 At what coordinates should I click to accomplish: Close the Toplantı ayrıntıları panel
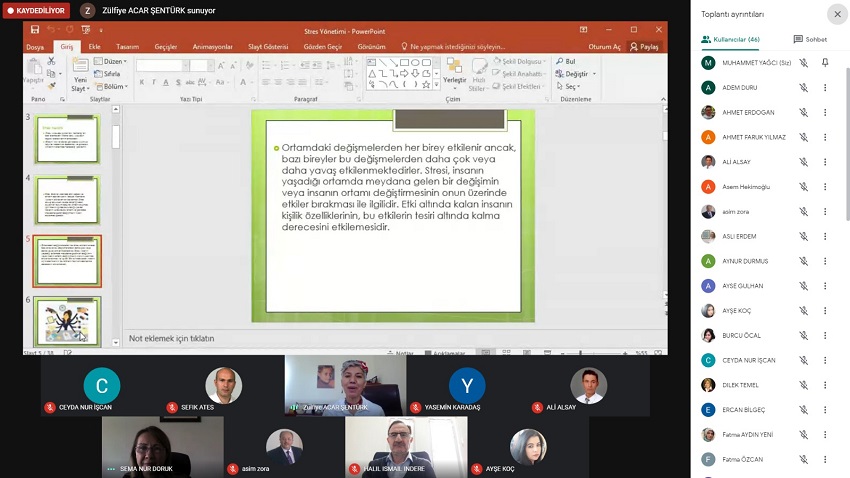click(836, 14)
